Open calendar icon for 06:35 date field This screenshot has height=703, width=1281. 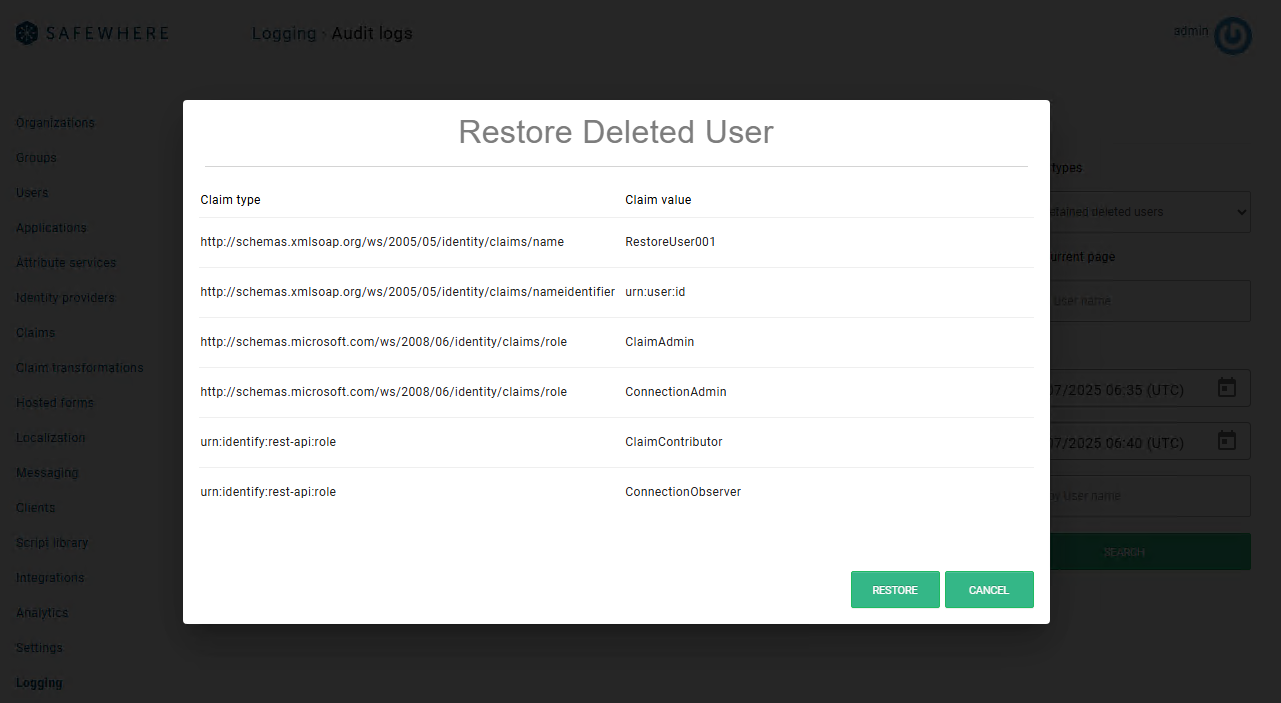[x=1227, y=388]
